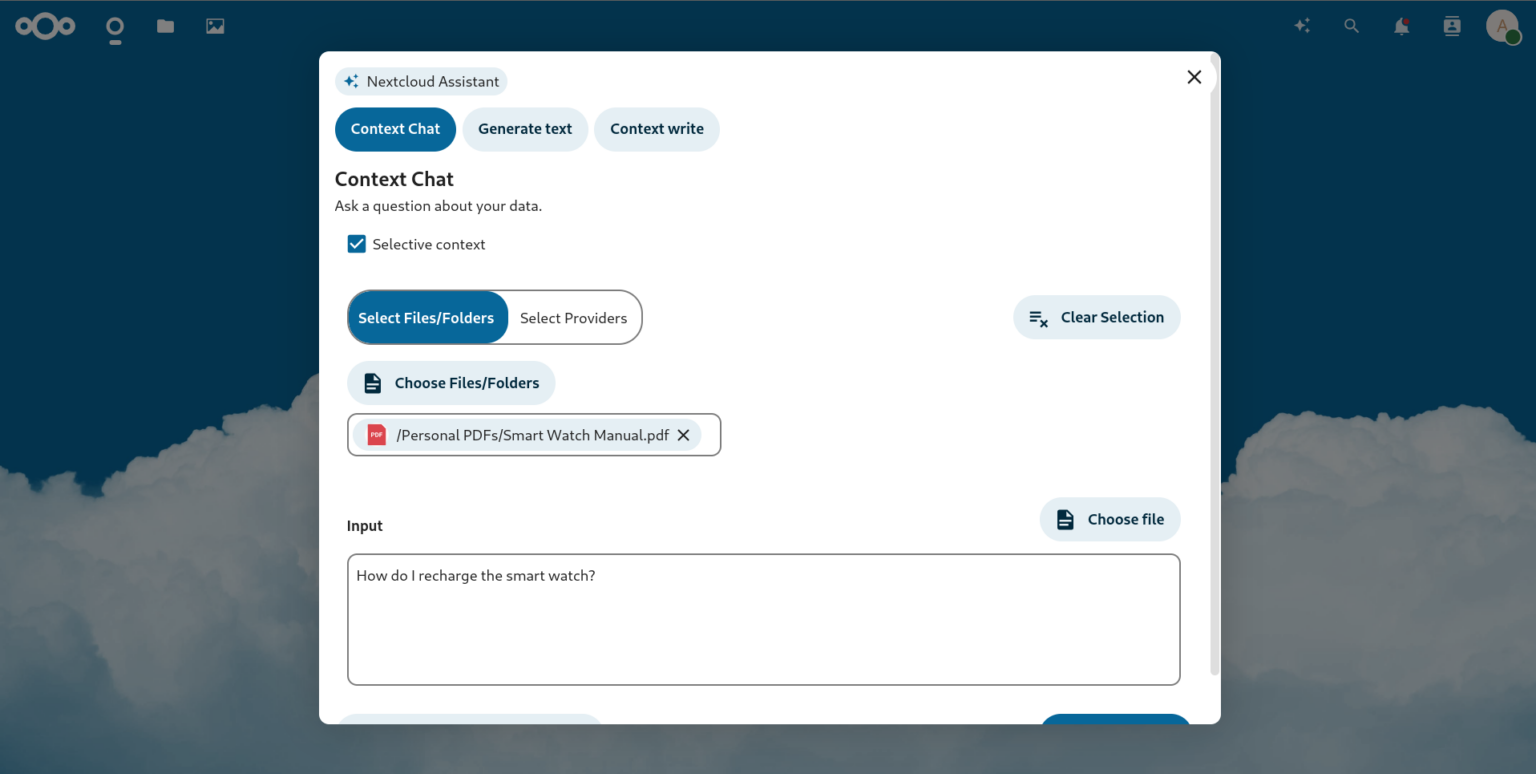Open the Dashboard from the top bar
Image resolution: width=1536 pixels, height=774 pixels.
(x=114, y=27)
